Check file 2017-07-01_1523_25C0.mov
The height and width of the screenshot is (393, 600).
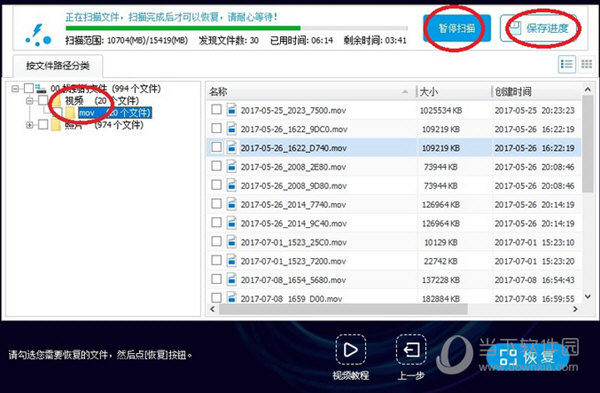[x=216, y=241]
